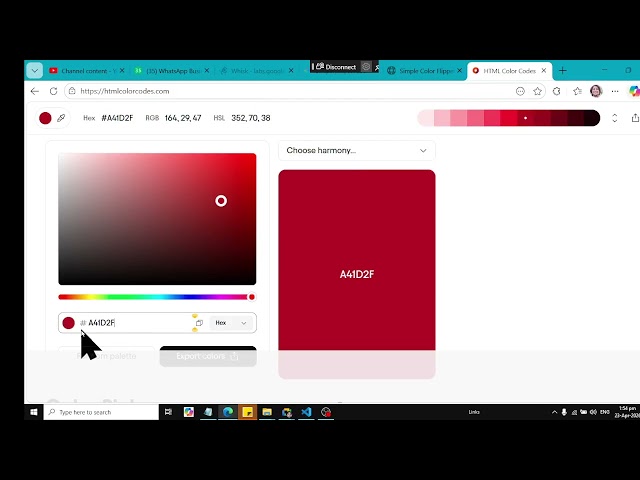Switch to WhatsApp Business tab
This screenshot has height=480, width=640.
coord(171,71)
